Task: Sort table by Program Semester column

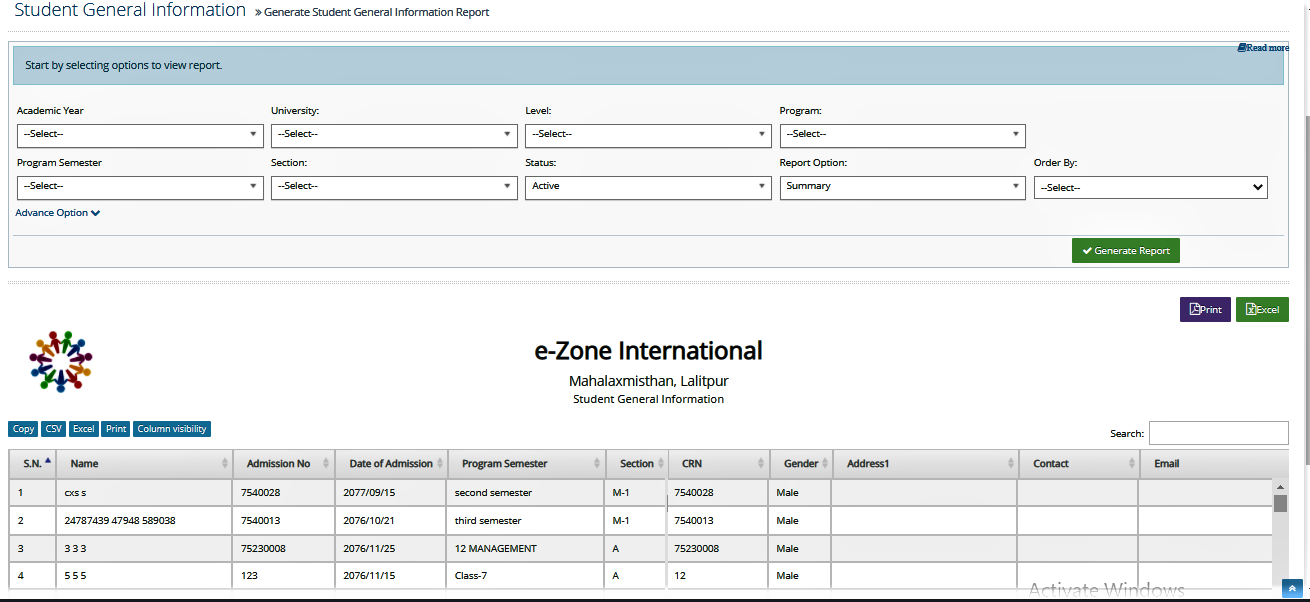Action: pos(527,464)
